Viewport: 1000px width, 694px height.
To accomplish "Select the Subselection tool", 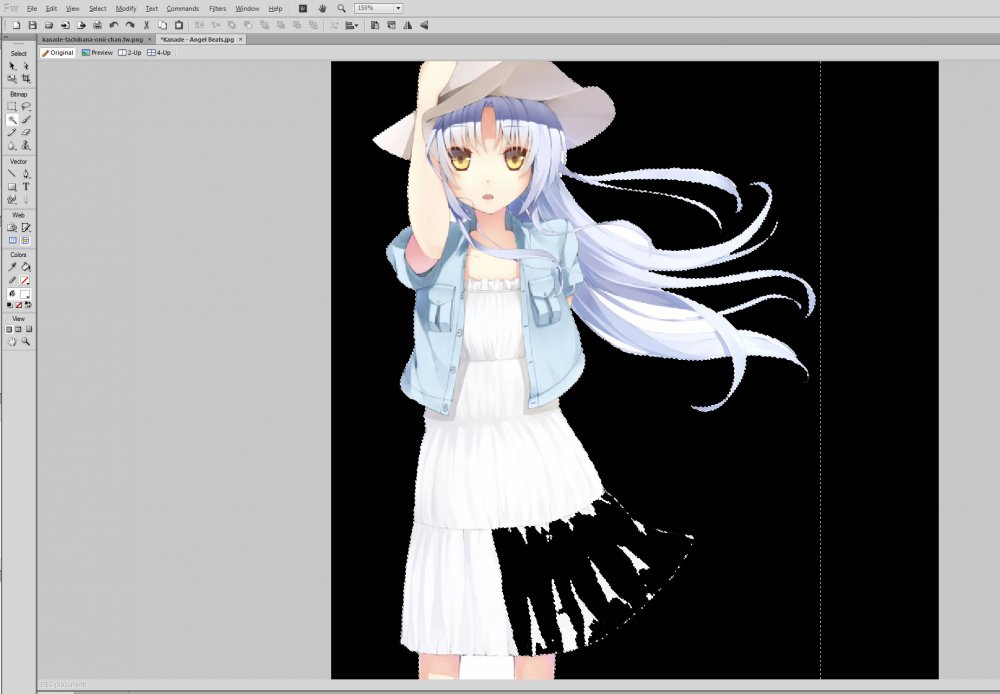I will click(x=26, y=66).
